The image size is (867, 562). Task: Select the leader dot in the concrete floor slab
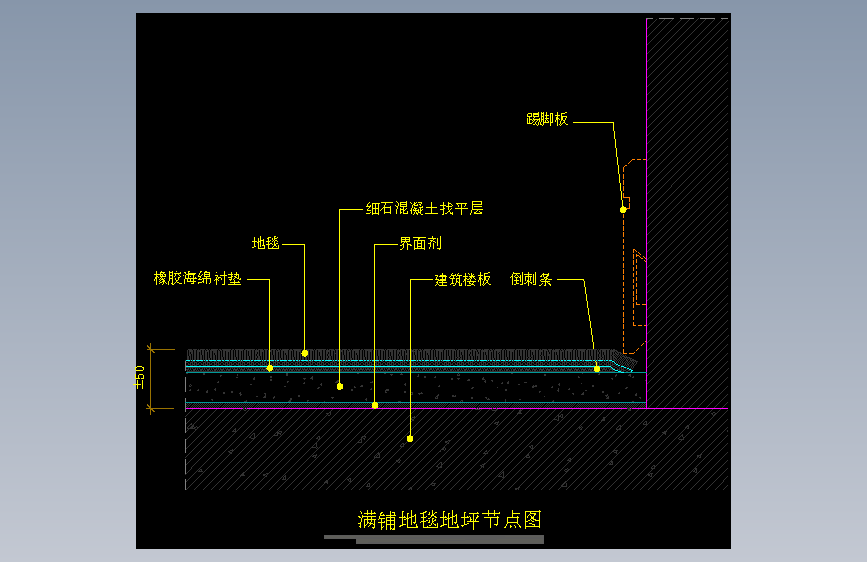tap(410, 439)
